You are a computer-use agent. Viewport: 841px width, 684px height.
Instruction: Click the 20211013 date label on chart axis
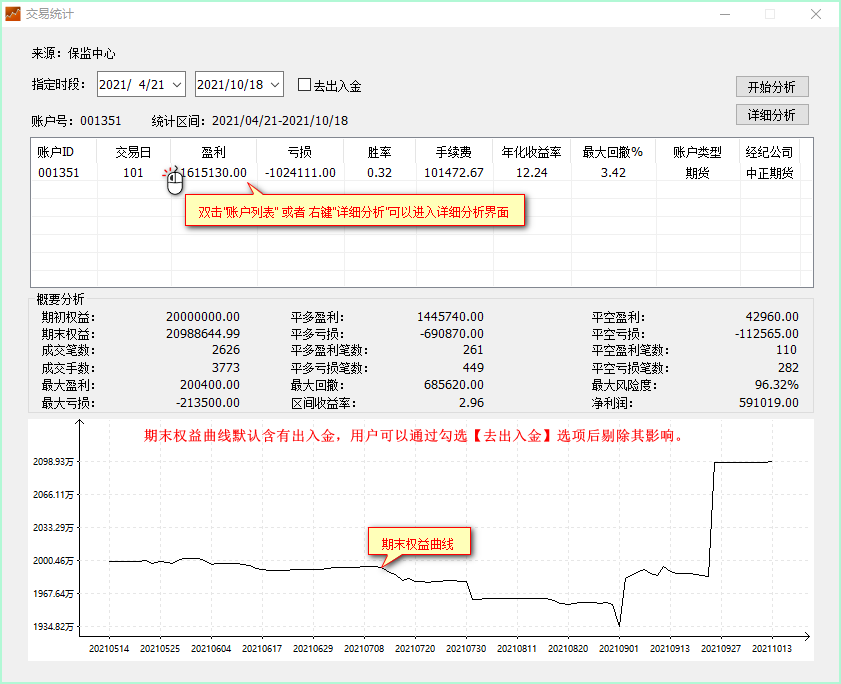(772, 649)
